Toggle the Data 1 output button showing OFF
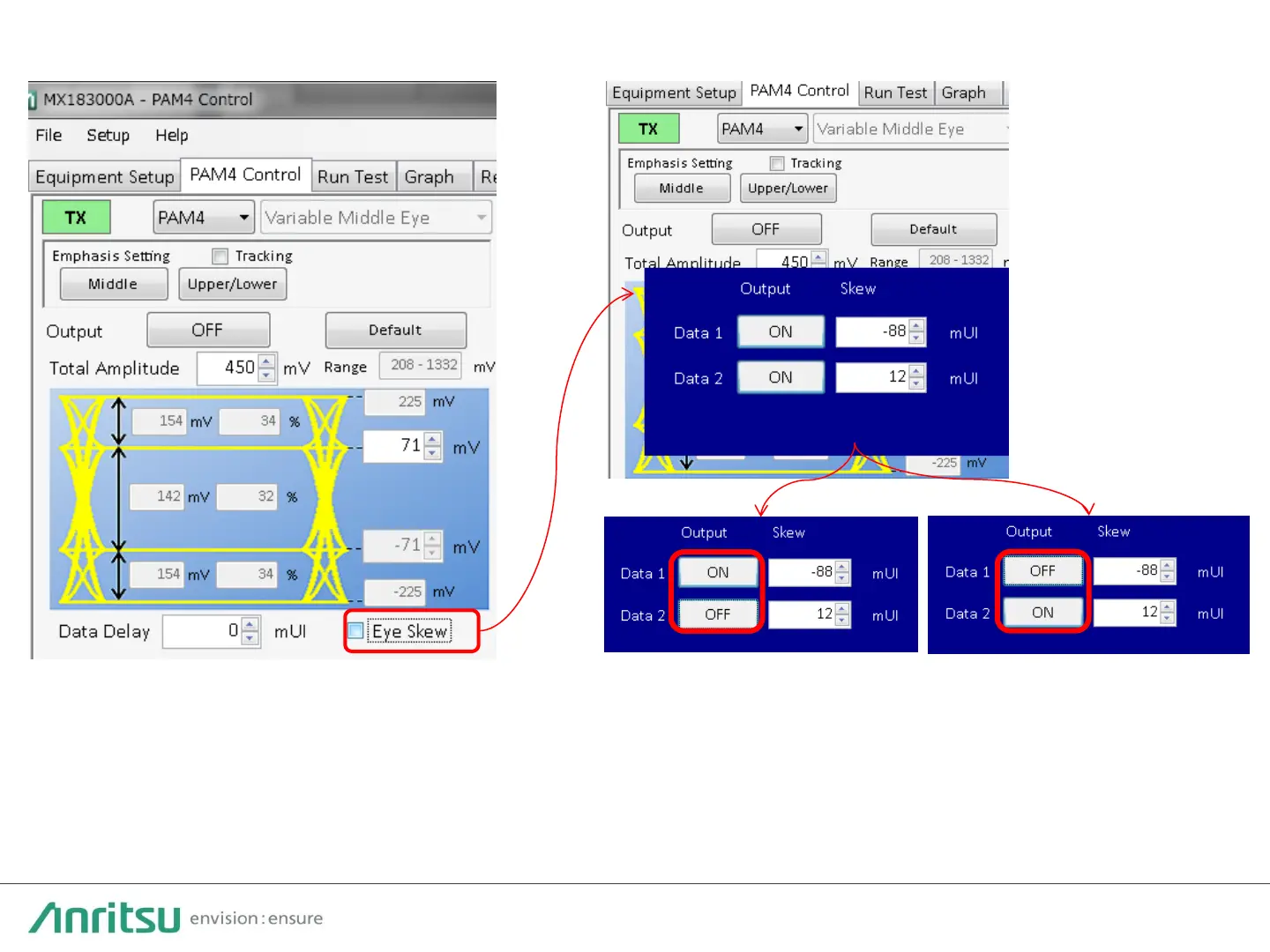1270x952 pixels. pyautogui.click(x=1042, y=571)
